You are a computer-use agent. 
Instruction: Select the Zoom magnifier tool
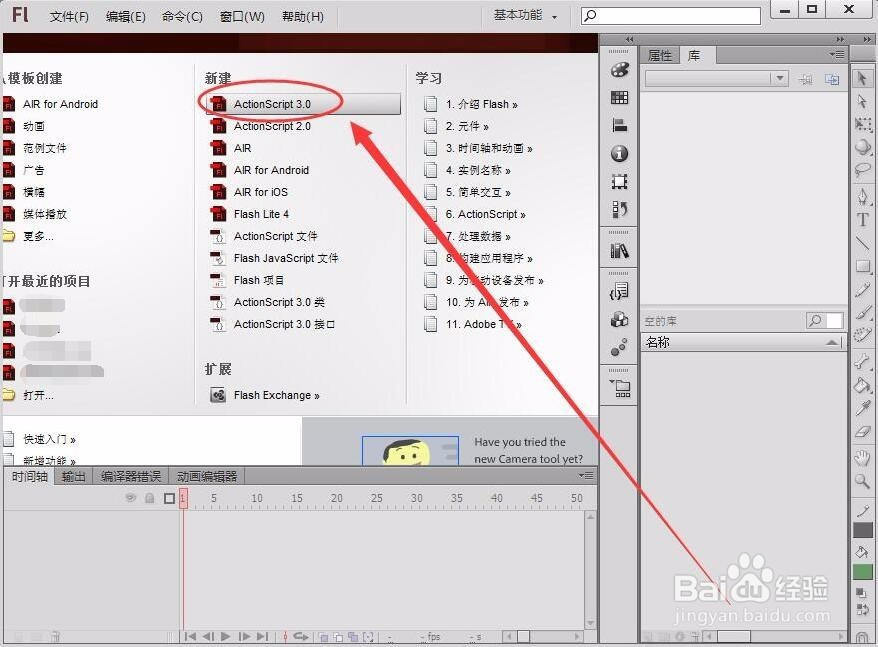coord(863,482)
